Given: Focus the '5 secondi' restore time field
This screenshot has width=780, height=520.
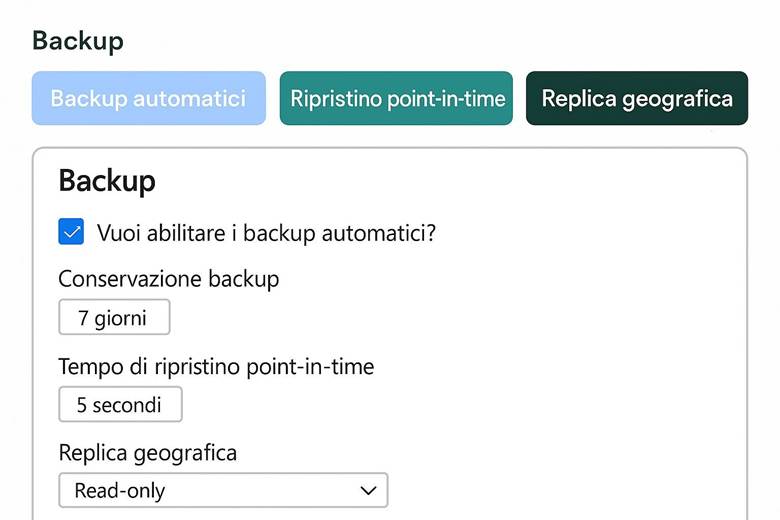Looking at the screenshot, I should pyautogui.click(x=120, y=405).
